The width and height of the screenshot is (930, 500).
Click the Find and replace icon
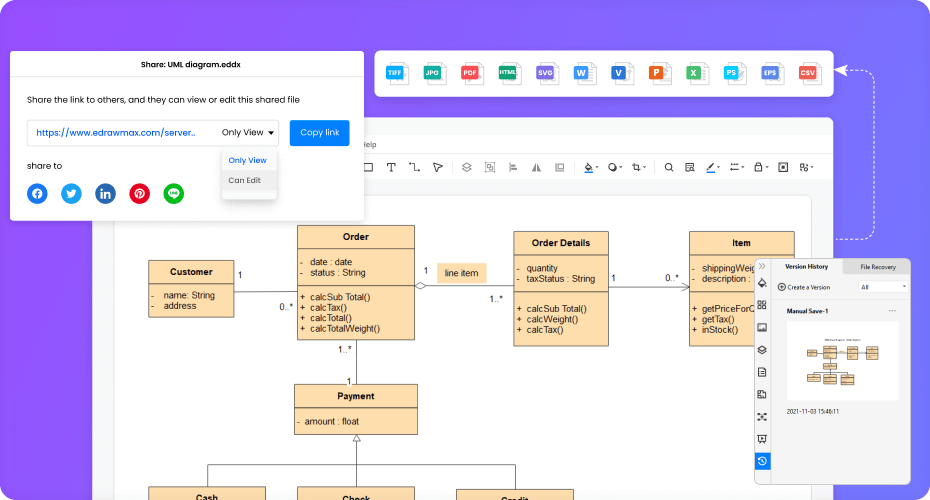pyautogui.click(x=689, y=167)
